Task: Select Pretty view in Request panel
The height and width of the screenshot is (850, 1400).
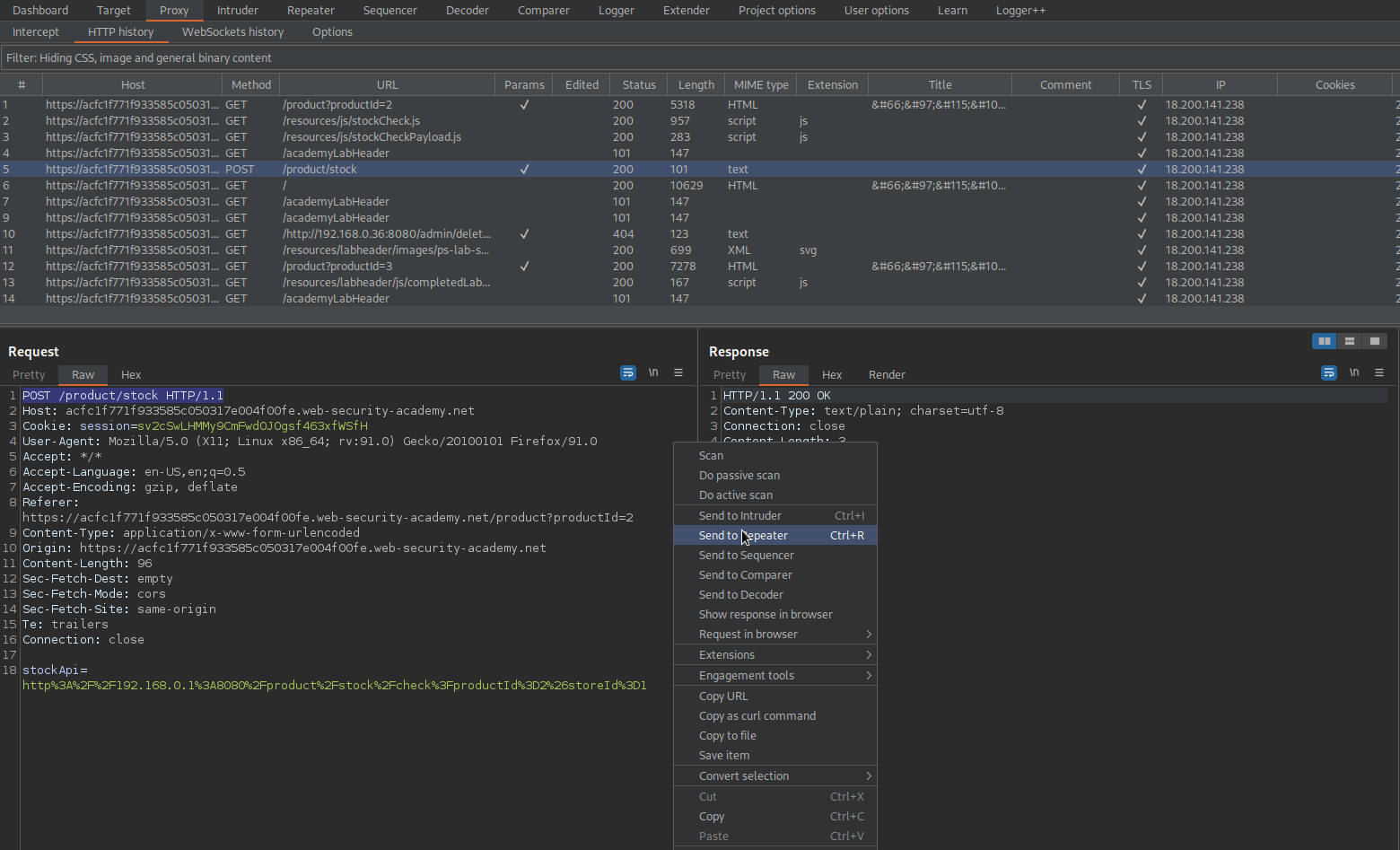Action: pos(29,375)
